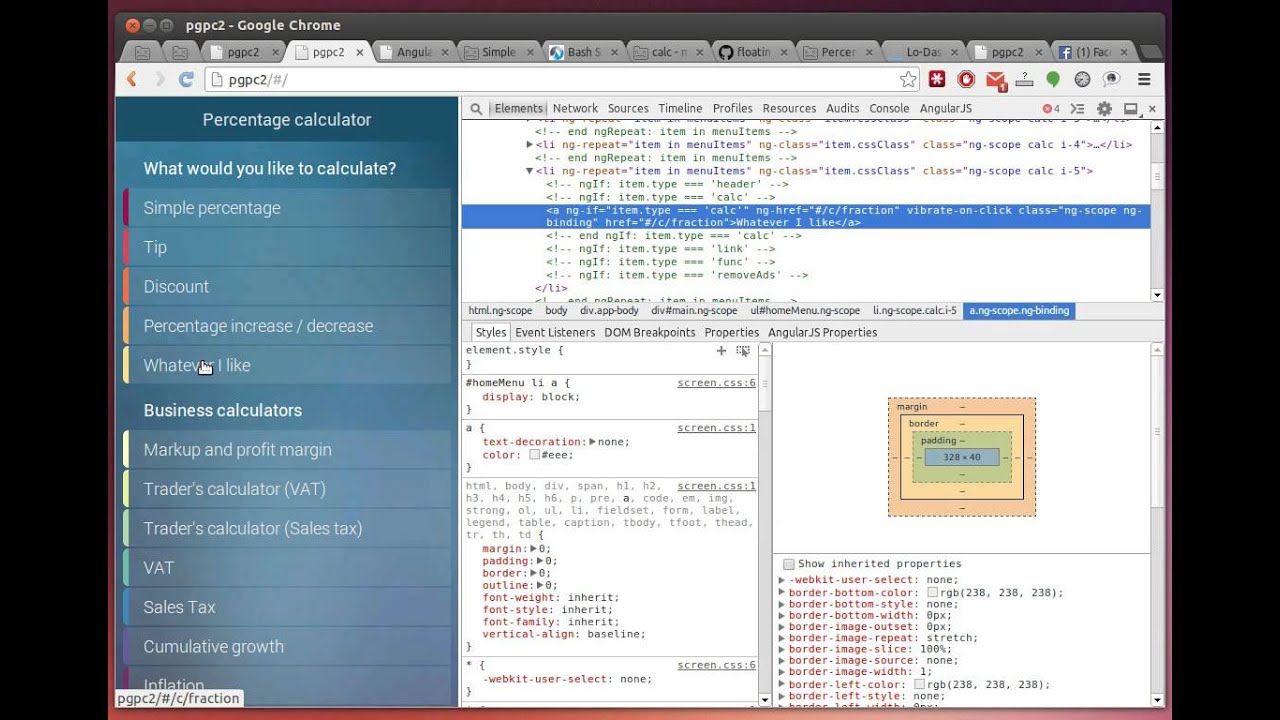Open the eye speech bubble extension icon

(1111, 80)
